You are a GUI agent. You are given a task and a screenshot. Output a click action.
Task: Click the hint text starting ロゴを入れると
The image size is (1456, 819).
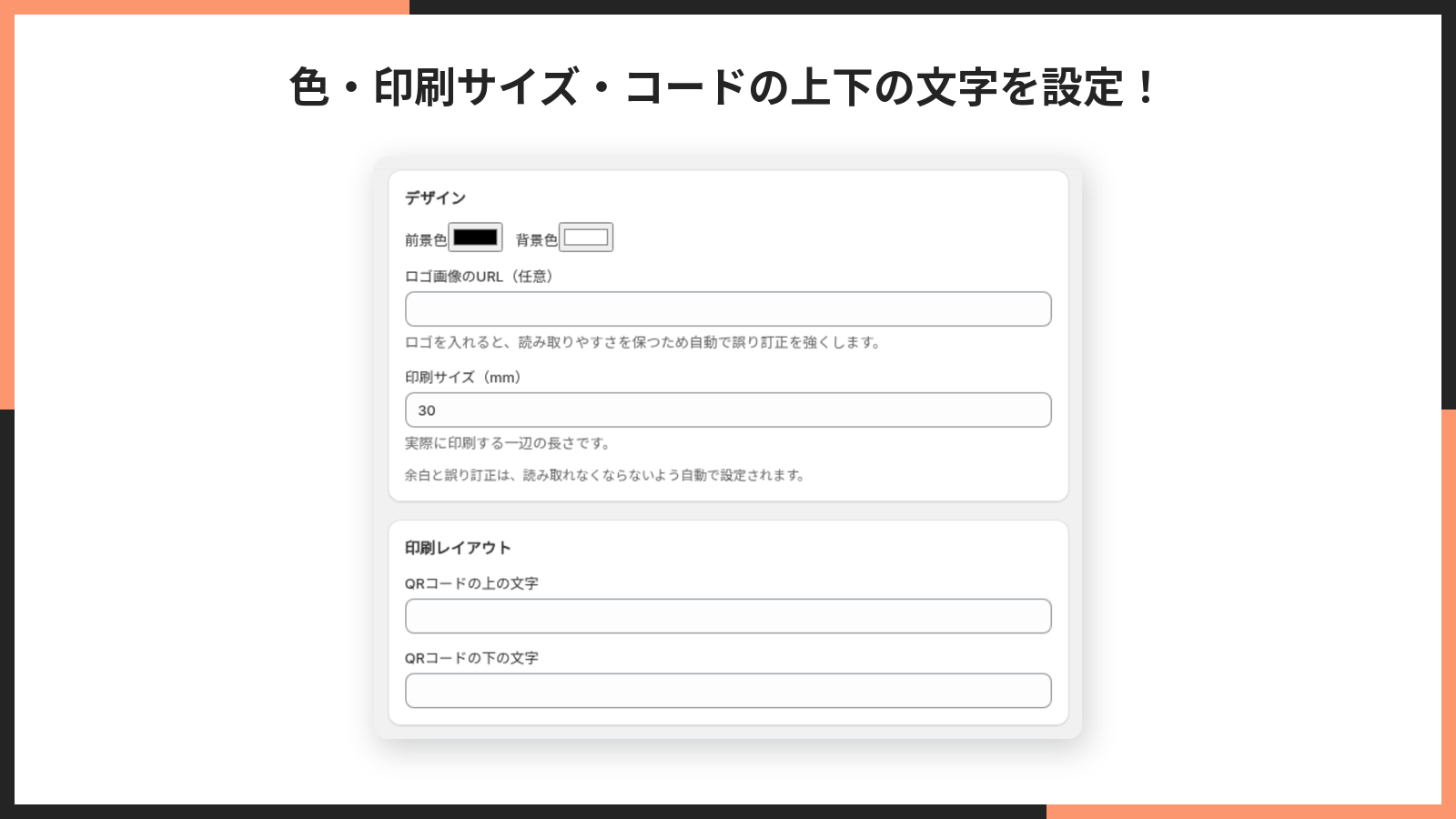point(643,343)
